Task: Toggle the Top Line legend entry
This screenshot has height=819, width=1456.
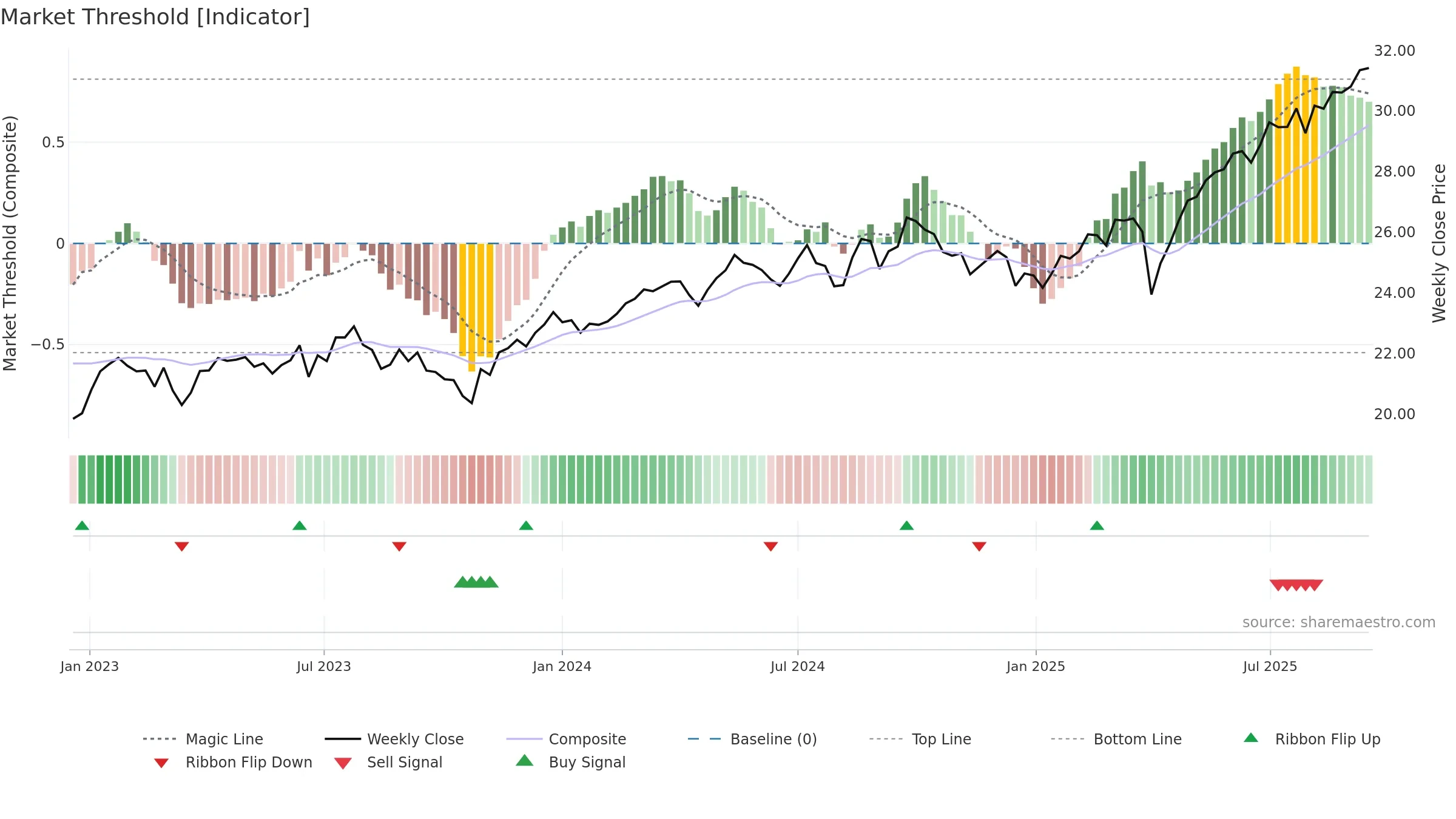Action: [x=920, y=739]
